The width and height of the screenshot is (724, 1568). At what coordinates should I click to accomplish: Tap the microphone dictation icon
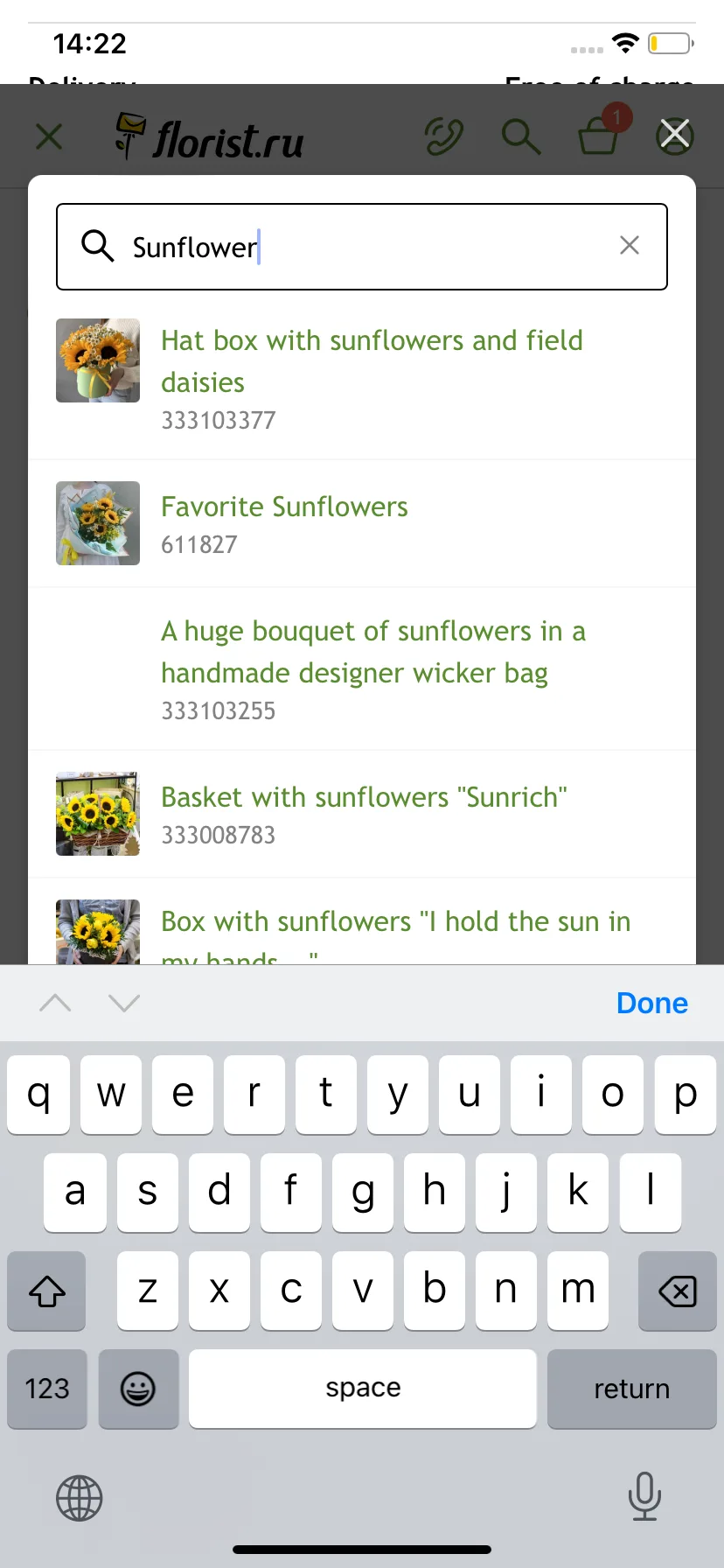coord(644,1495)
